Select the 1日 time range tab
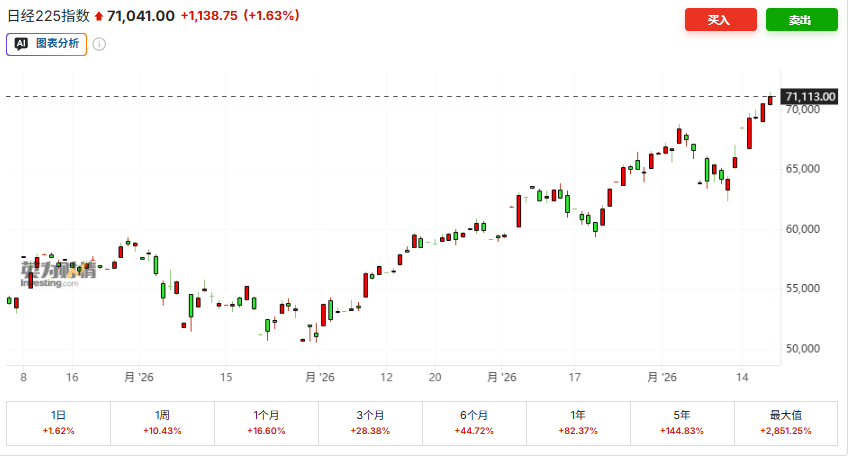This screenshot has width=849, height=457. (58, 423)
